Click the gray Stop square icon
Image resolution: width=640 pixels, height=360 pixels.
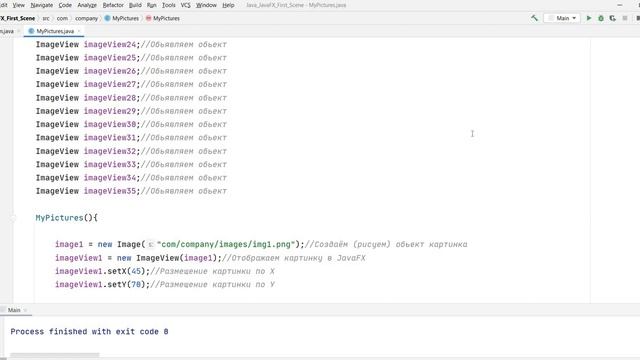coord(625,18)
